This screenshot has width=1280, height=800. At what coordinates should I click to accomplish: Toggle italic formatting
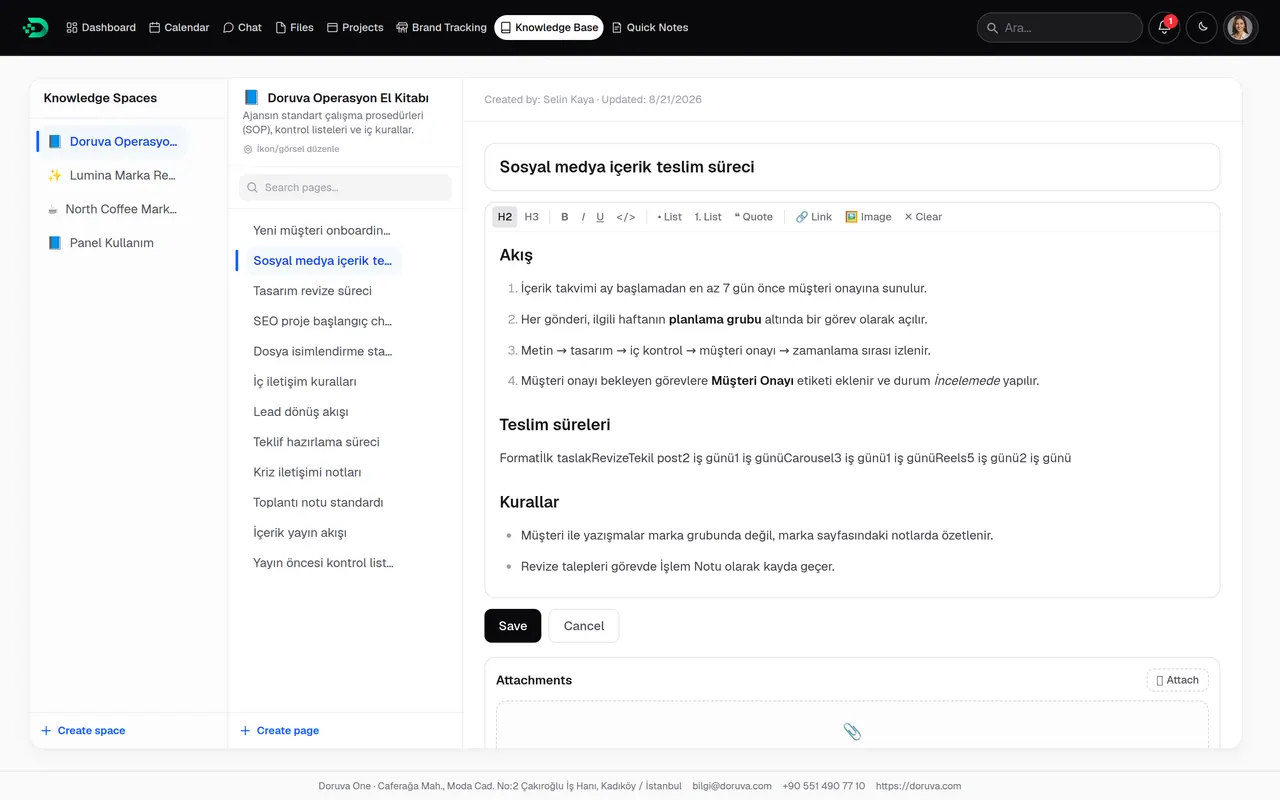(x=583, y=217)
